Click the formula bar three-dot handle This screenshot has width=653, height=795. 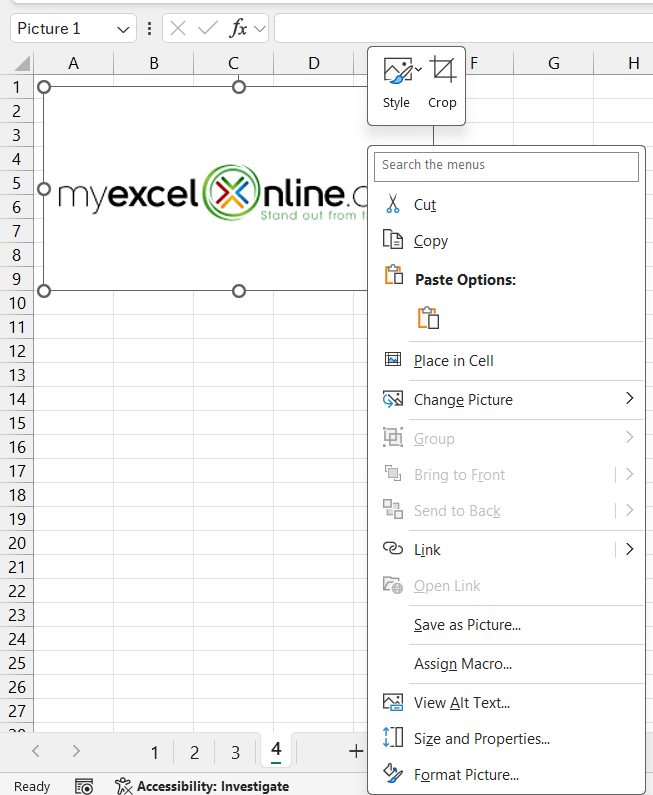149,28
